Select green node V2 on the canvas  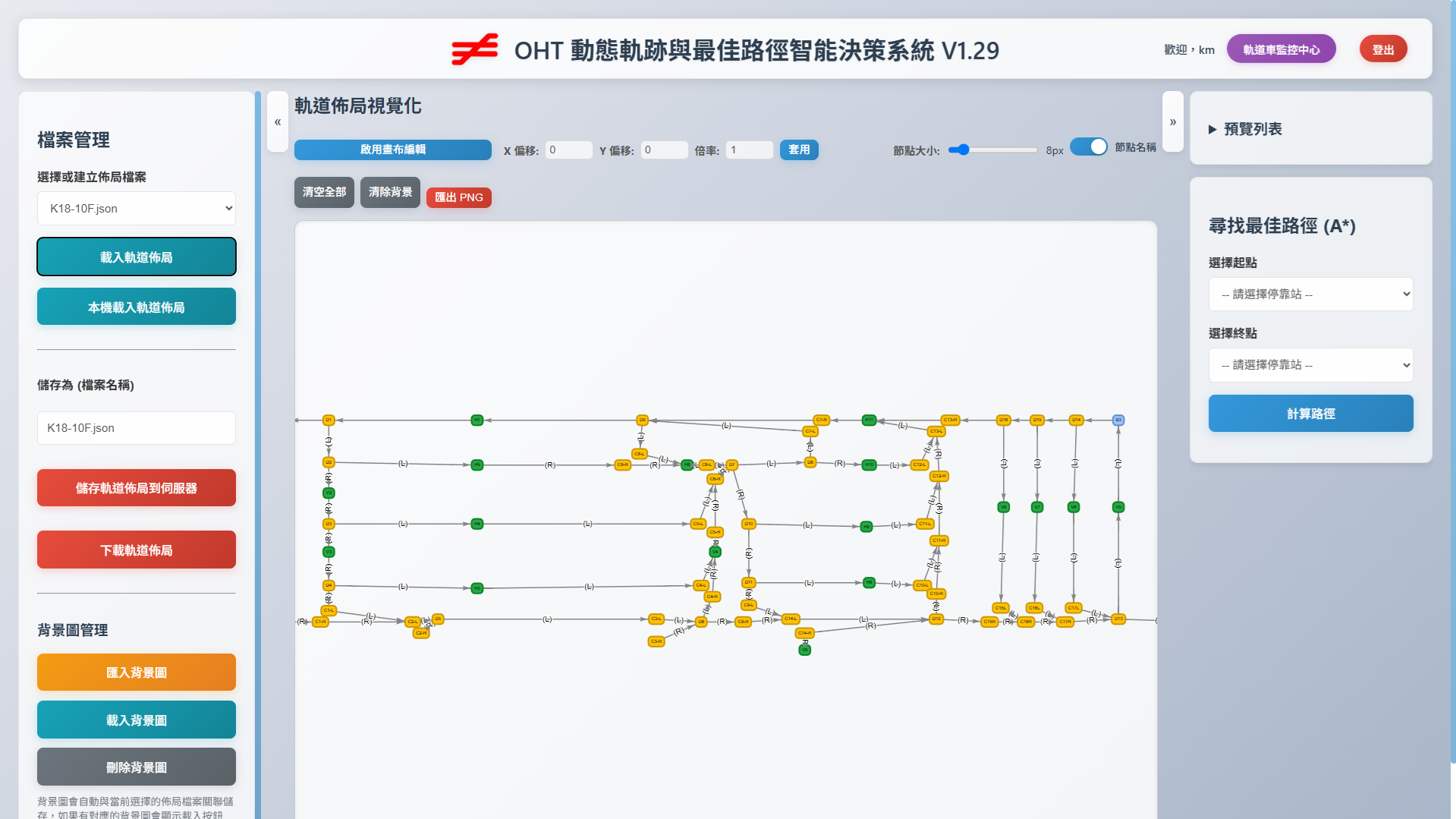pyautogui.click(x=329, y=493)
